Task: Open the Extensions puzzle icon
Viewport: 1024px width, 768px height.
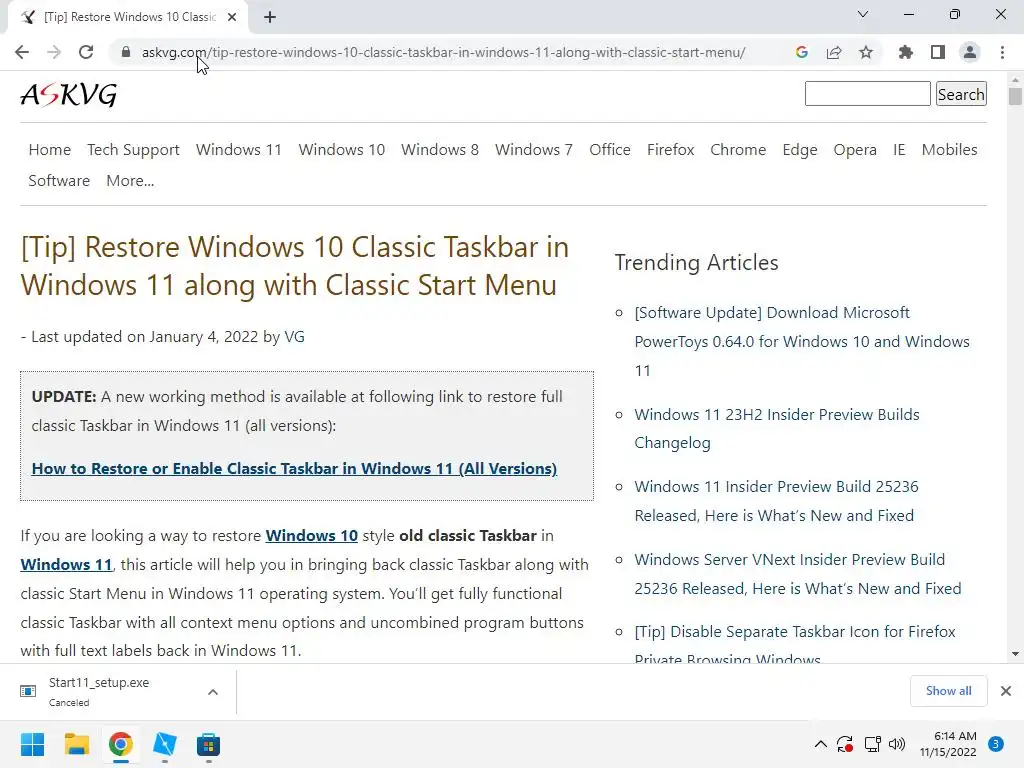Action: pos(906,52)
